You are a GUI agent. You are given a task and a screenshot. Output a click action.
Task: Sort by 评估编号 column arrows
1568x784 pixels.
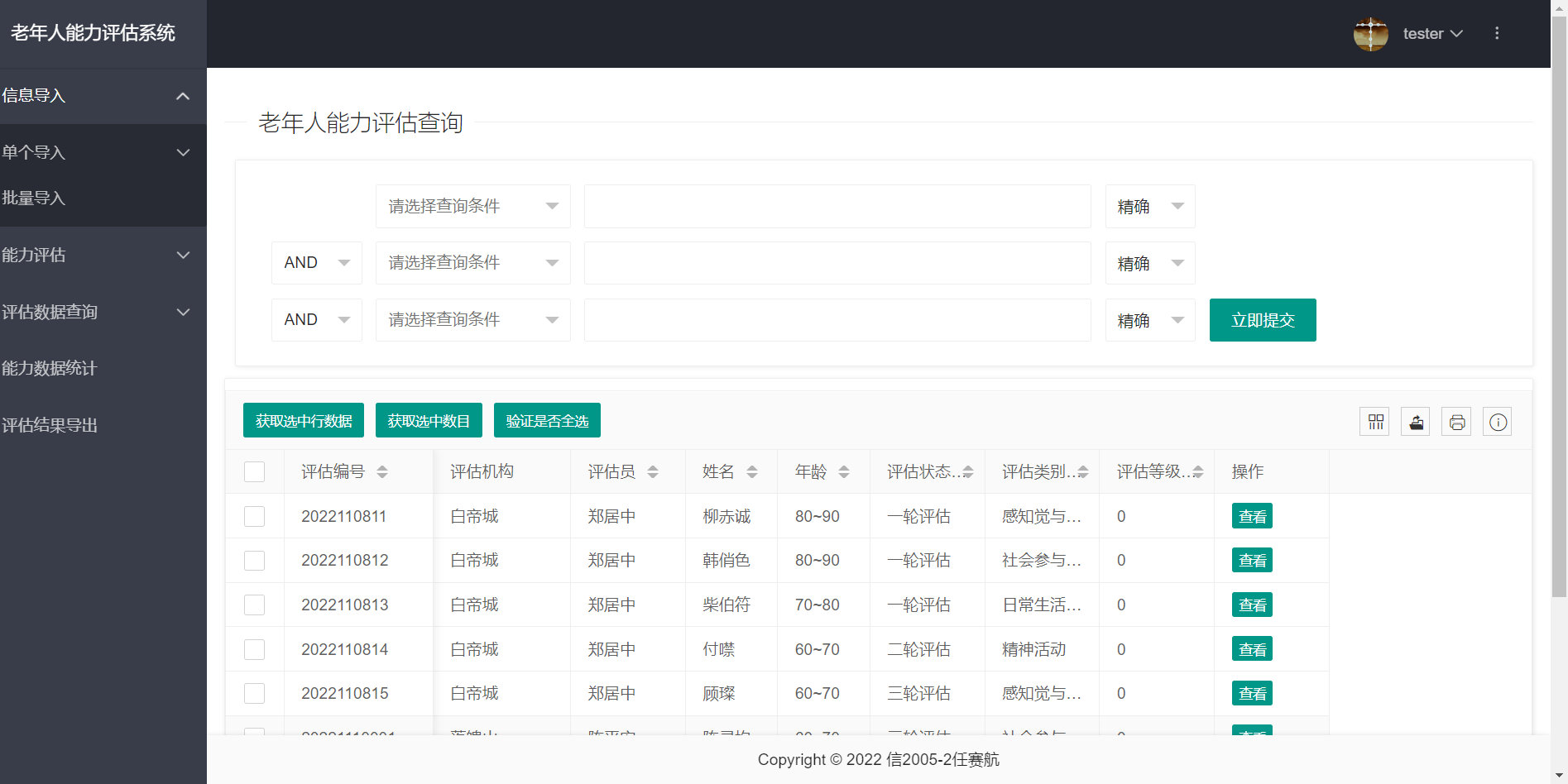tap(382, 471)
